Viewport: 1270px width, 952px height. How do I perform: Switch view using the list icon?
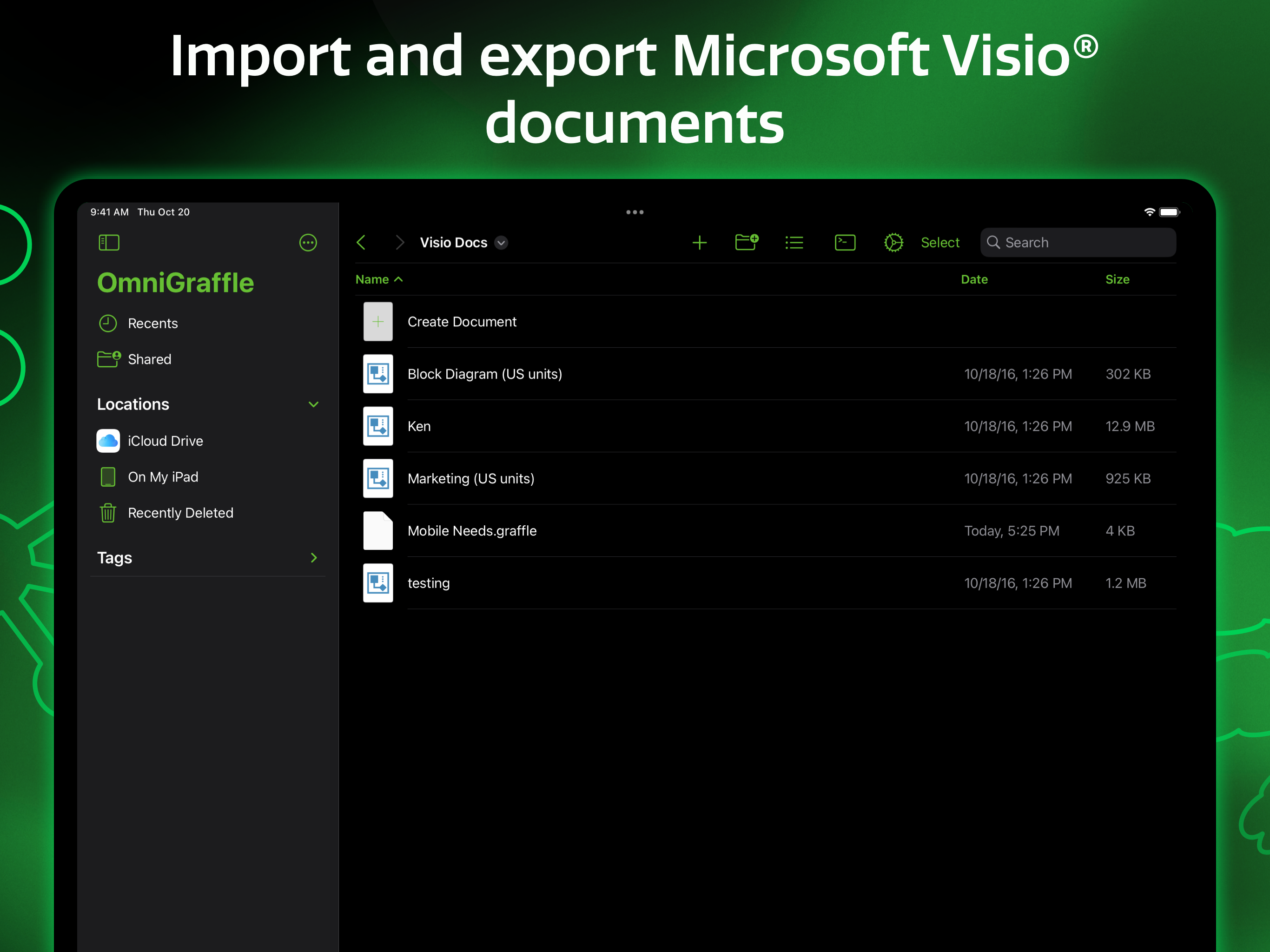[794, 243]
